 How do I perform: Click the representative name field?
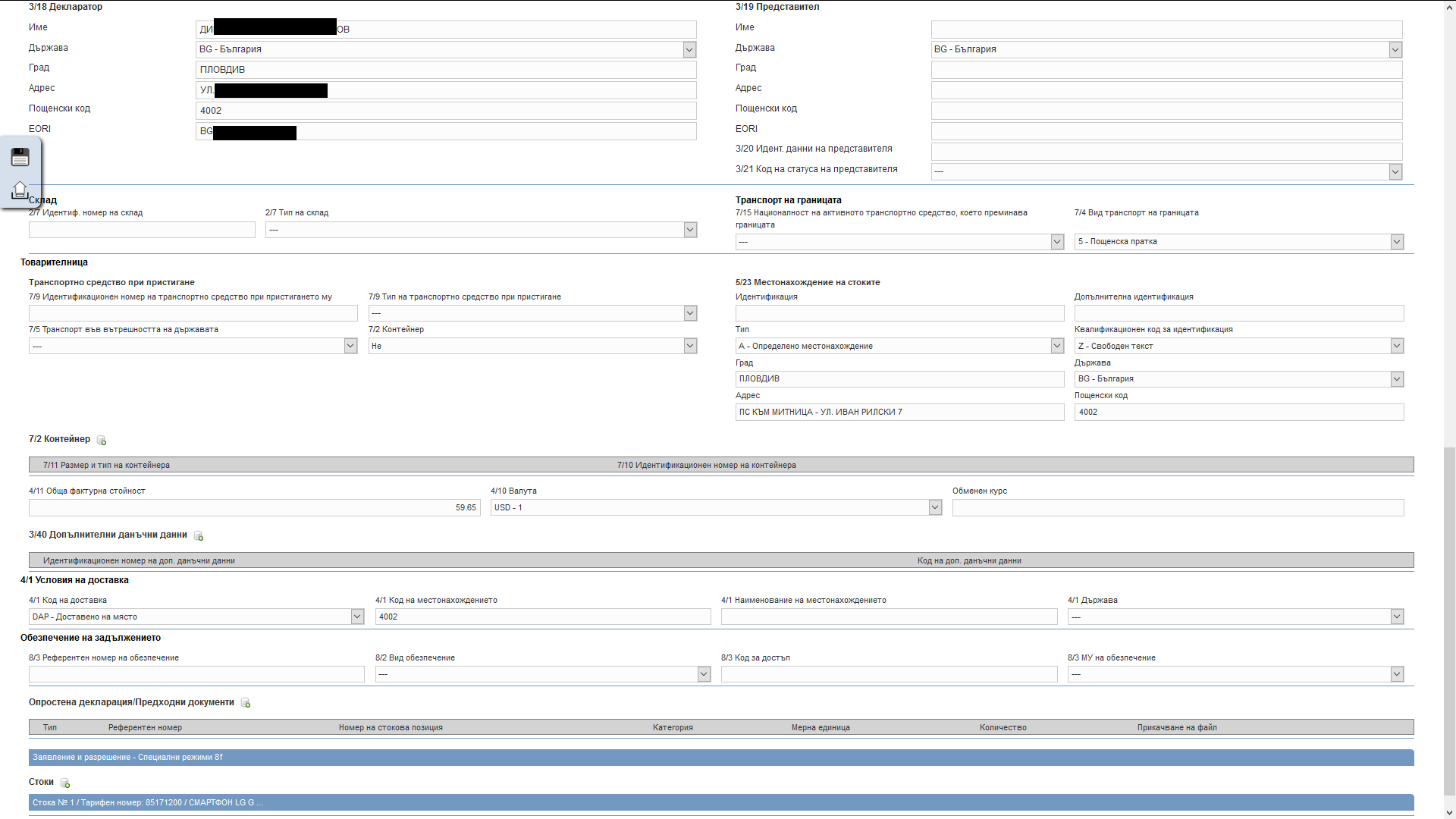(x=1166, y=29)
